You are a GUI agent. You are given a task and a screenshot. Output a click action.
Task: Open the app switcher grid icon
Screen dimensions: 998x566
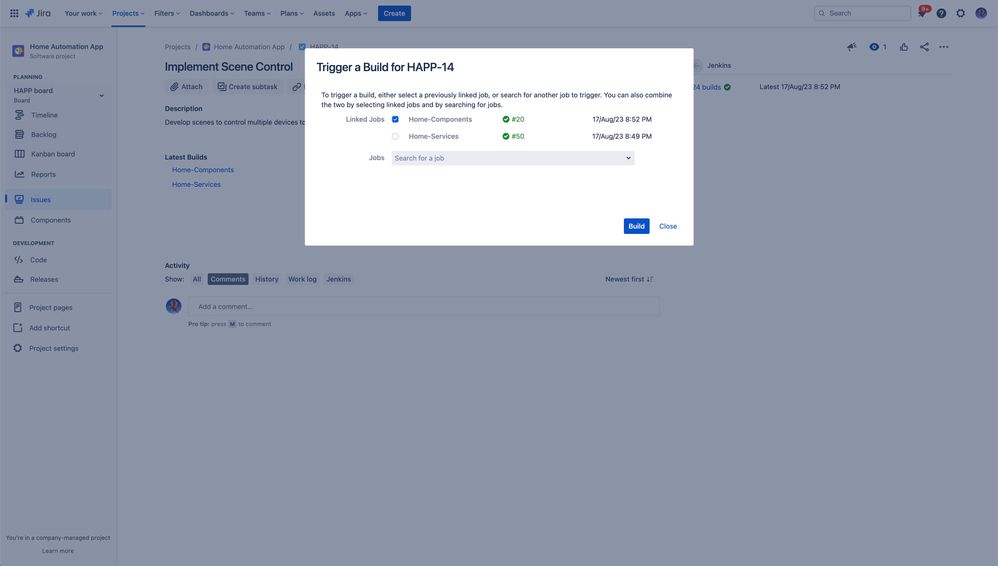[x=14, y=13]
